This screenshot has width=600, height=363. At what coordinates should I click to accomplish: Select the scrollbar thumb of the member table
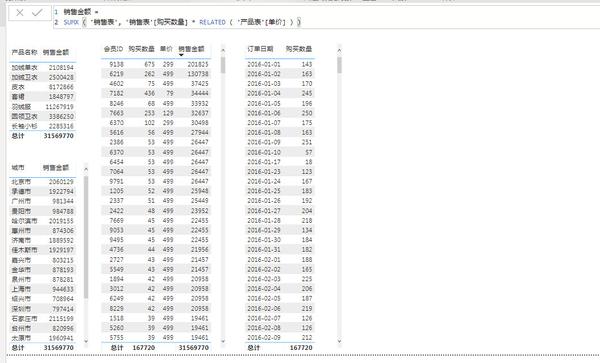pos(223,65)
